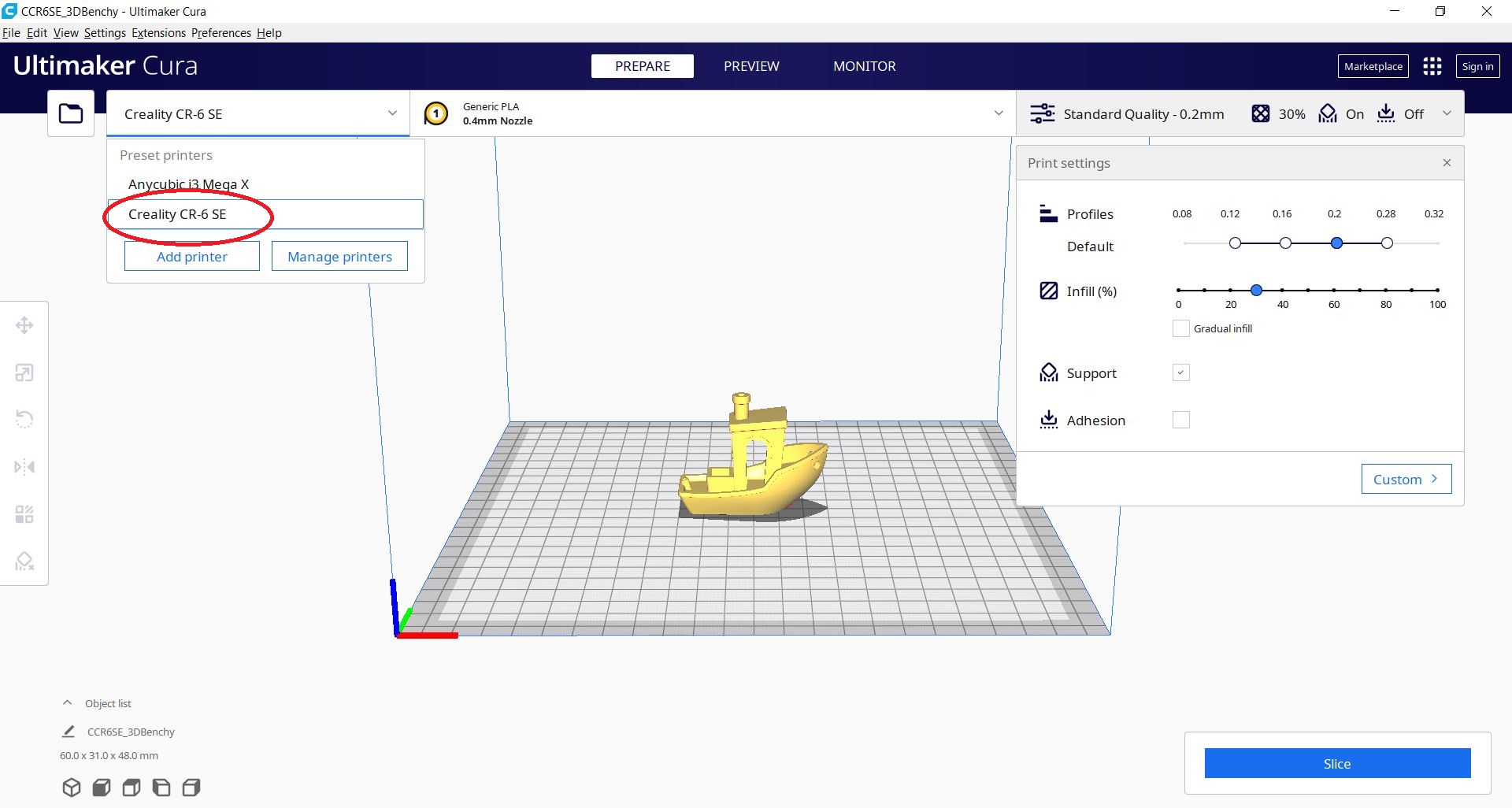This screenshot has width=1512, height=808.
Task: Select the 0.12 layer height profile point
Action: (x=1234, y=243)
